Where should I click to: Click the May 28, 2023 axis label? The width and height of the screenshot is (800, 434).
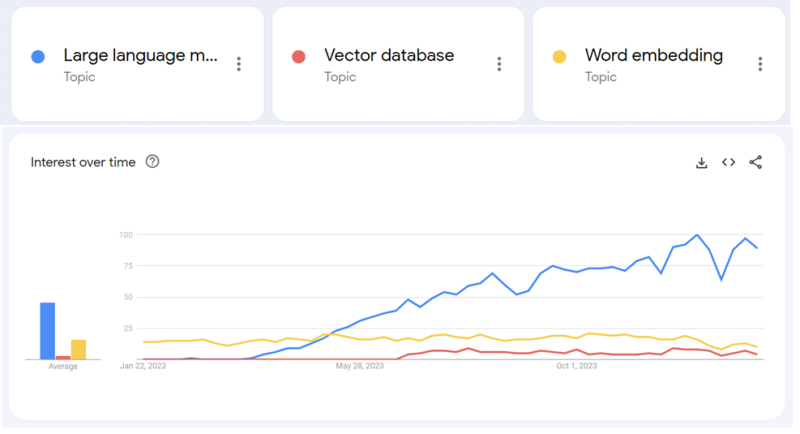point(360,366)
